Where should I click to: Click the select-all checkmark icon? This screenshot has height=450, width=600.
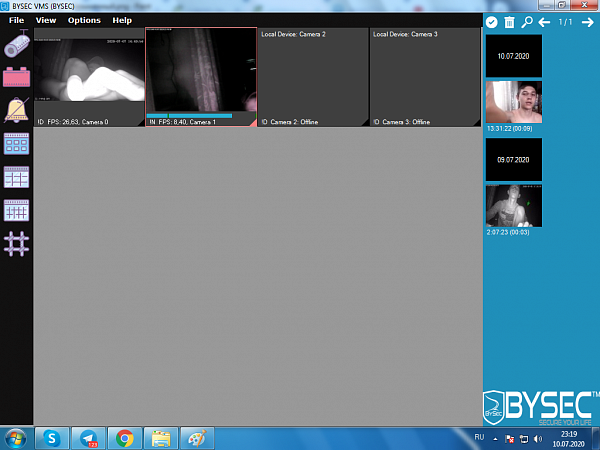tap(491, 22)
